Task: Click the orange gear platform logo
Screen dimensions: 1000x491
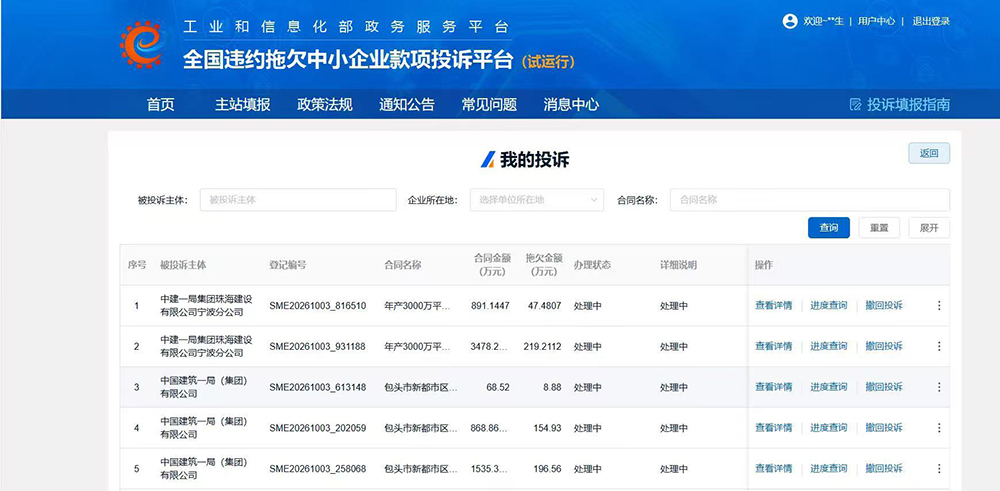Action: 141,44
